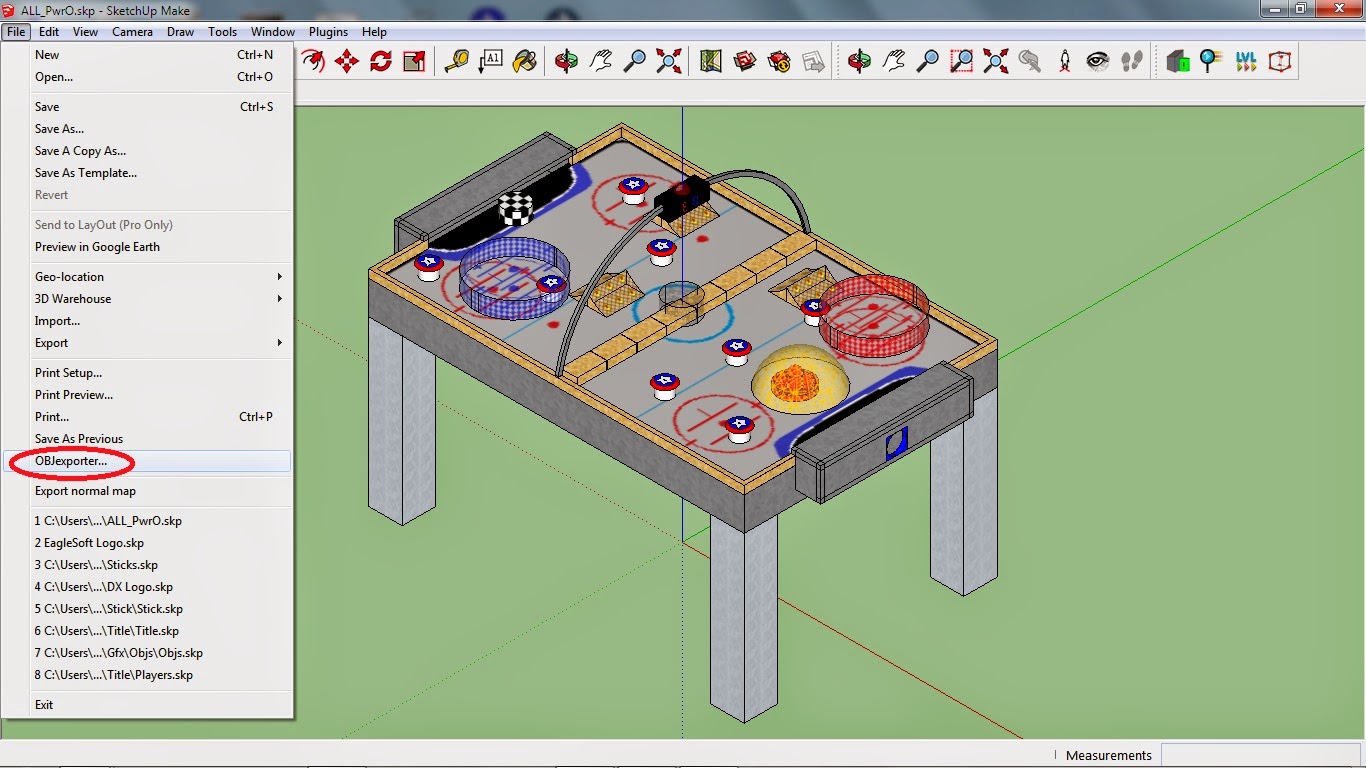
Task: Choose Print... with Ctrl+P shortcut
Action: [x=147, y=417]
